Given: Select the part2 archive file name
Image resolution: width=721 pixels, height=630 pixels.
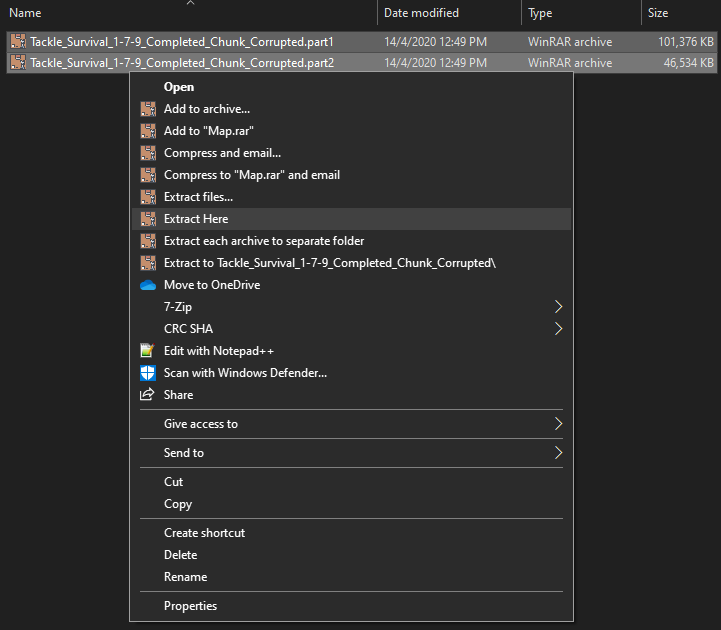Looking at the screenshot, I should 182,63.
